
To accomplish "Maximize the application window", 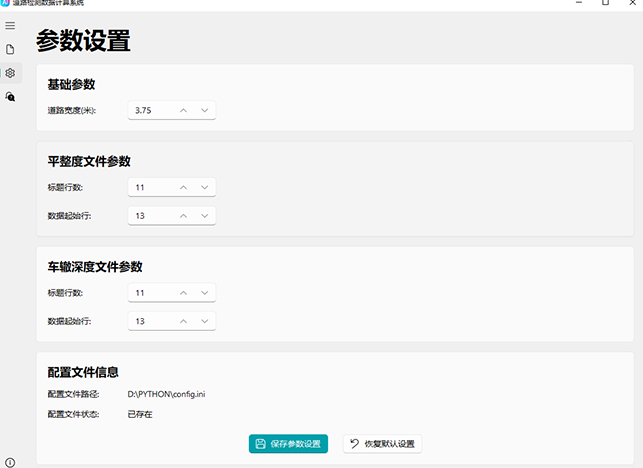I will click(x=605, y=3).
